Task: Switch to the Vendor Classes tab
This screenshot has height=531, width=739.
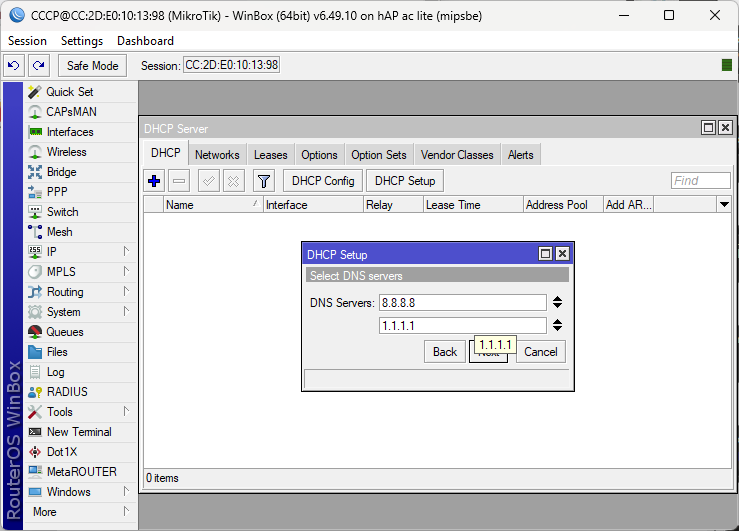Action: [x=457, y=155]
